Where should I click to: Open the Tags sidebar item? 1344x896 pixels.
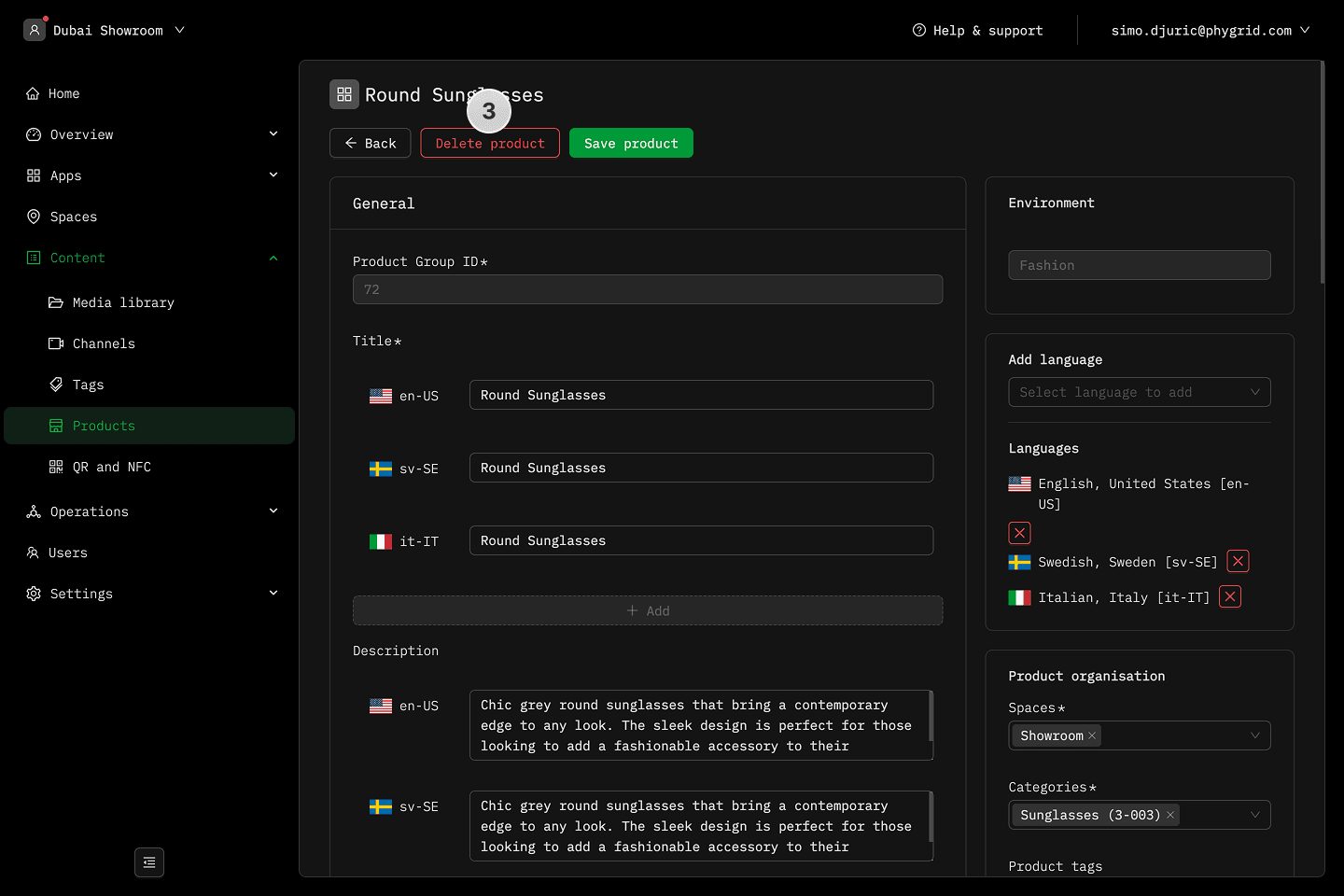pos(88,385)
